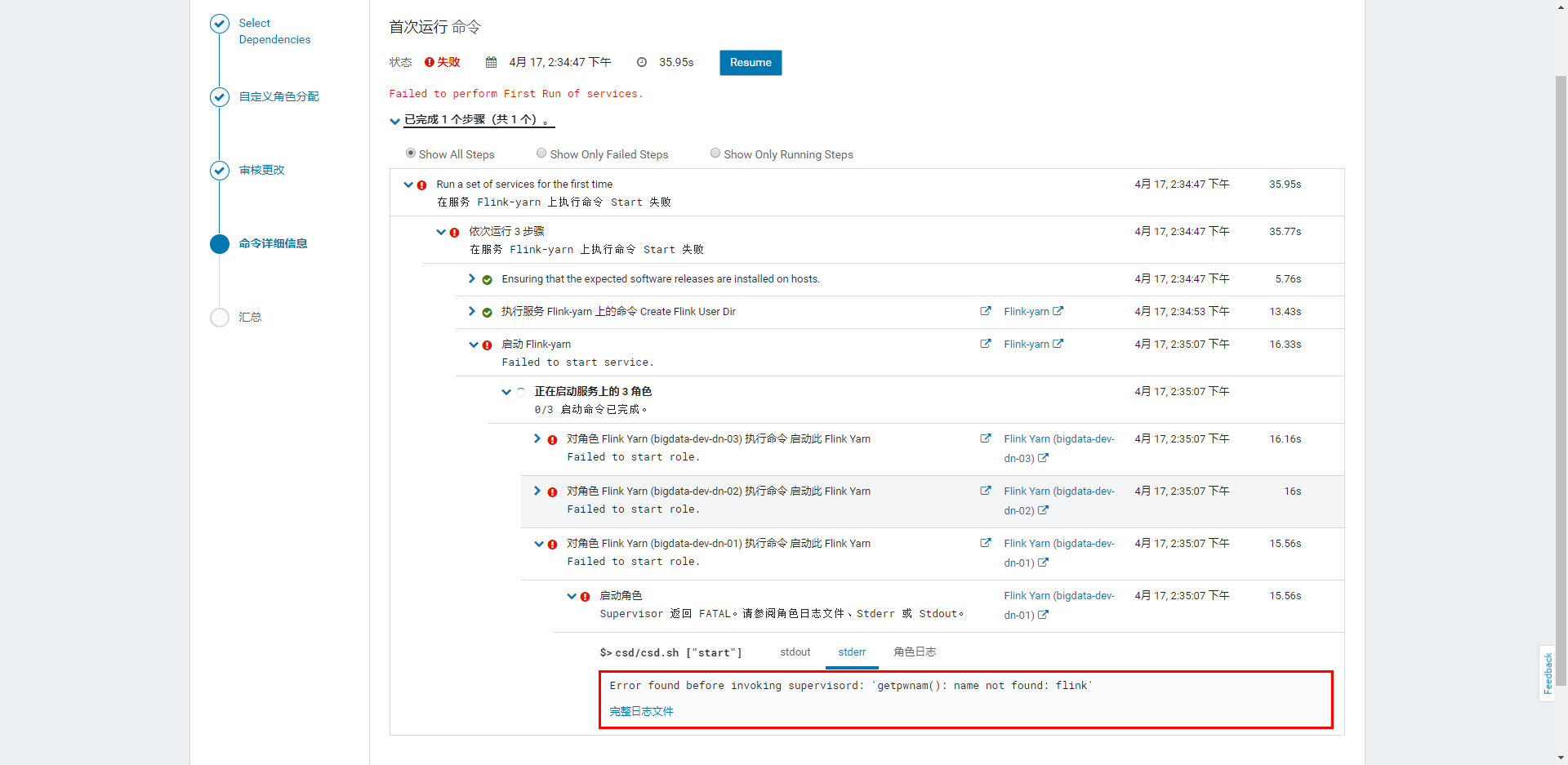The image size is (1568, 765).
Task: Open the external link icon beside Flink Yarn (bigdata-dev-dn-03)
Action: [986, 438]
